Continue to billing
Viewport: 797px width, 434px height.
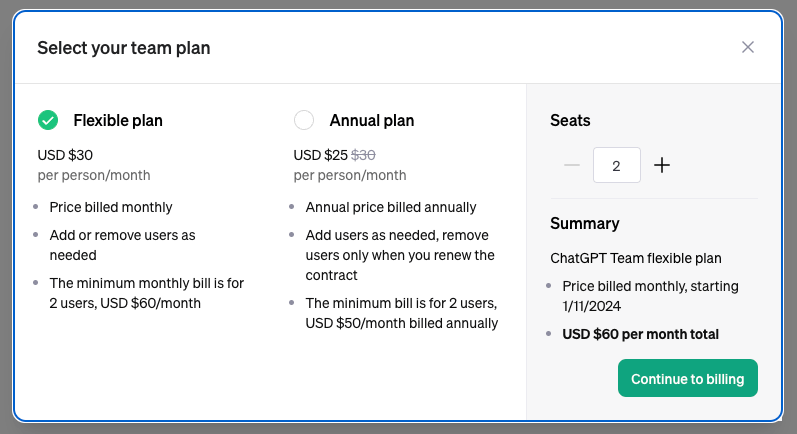688,379
